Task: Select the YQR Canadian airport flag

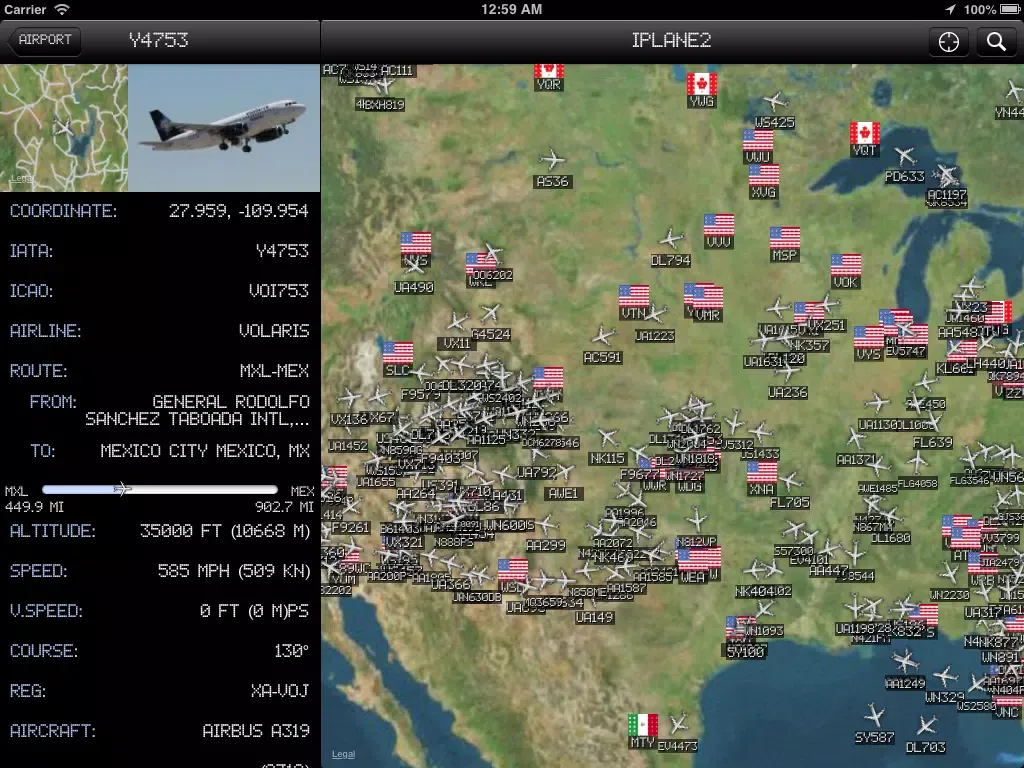Action: click(549, 71)
